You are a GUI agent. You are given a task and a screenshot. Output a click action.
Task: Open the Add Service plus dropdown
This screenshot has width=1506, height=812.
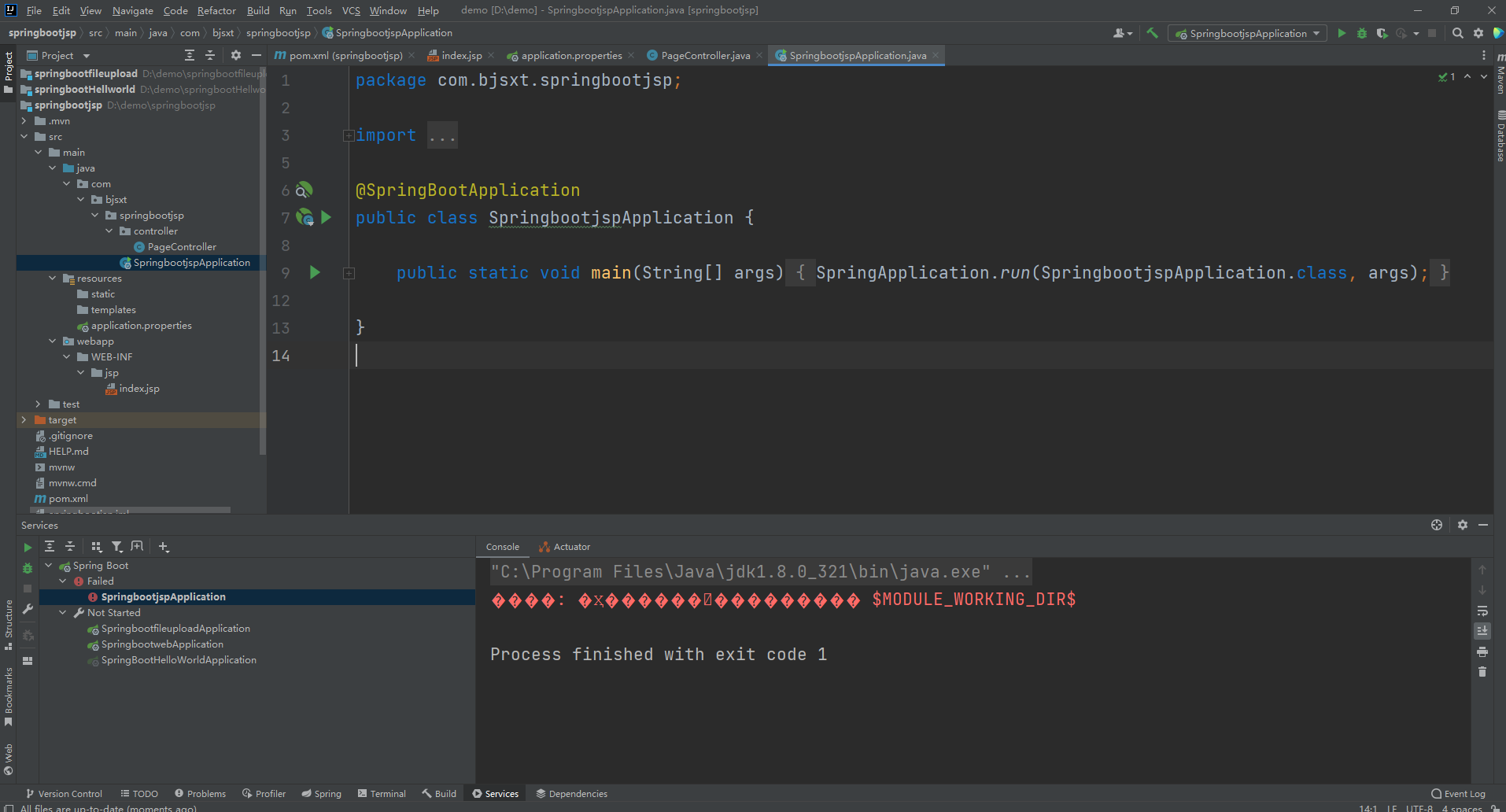(x=164, y=546)
